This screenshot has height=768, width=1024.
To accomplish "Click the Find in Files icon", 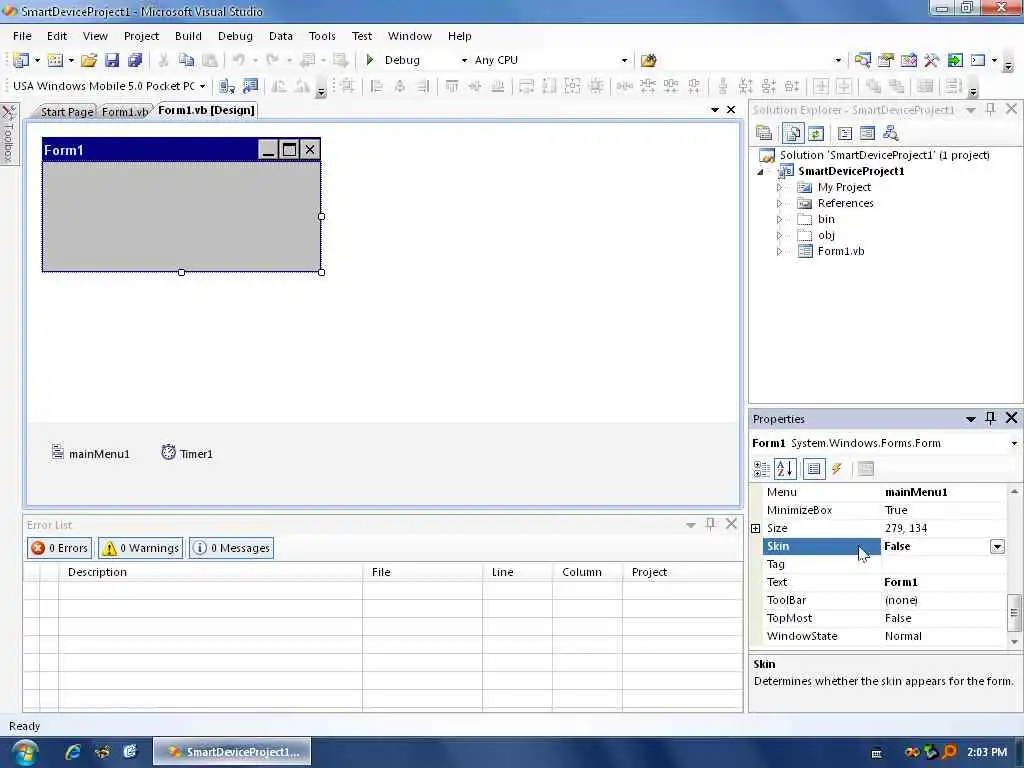I will click(x=648, y=60).
